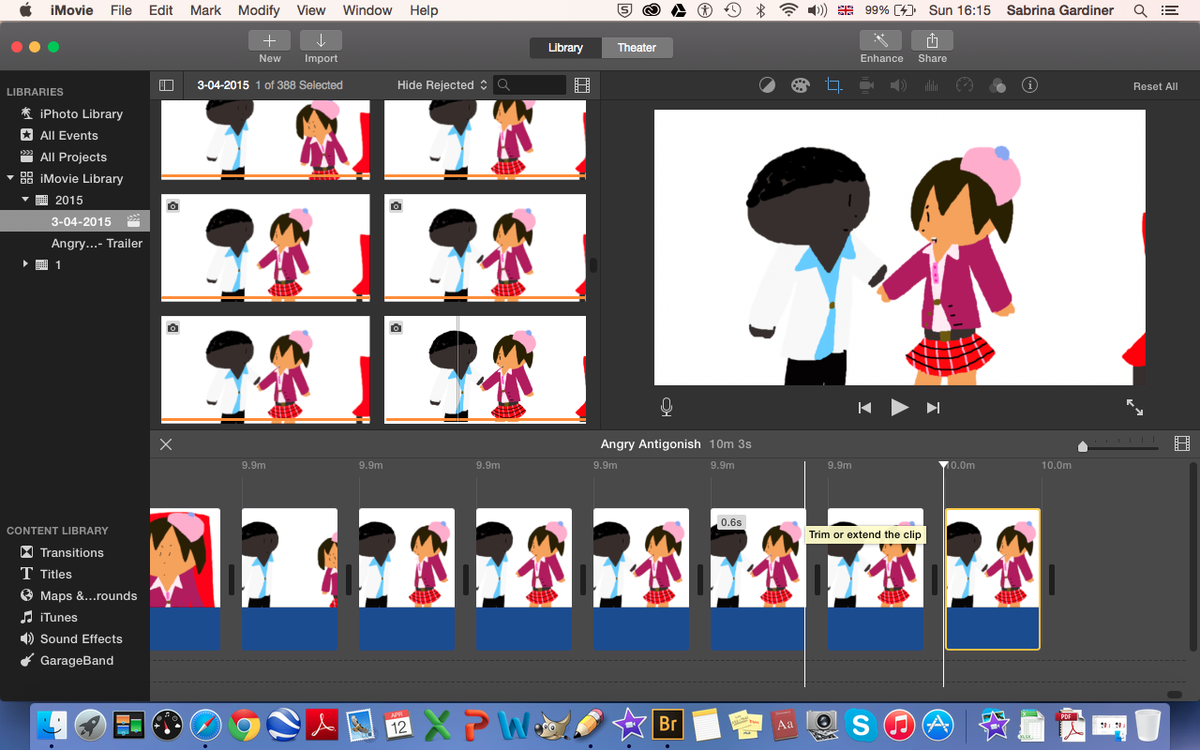Viewport: 1200px width, 750px height.
Task: Open the Edit menu
Action: tap(161, 10)
